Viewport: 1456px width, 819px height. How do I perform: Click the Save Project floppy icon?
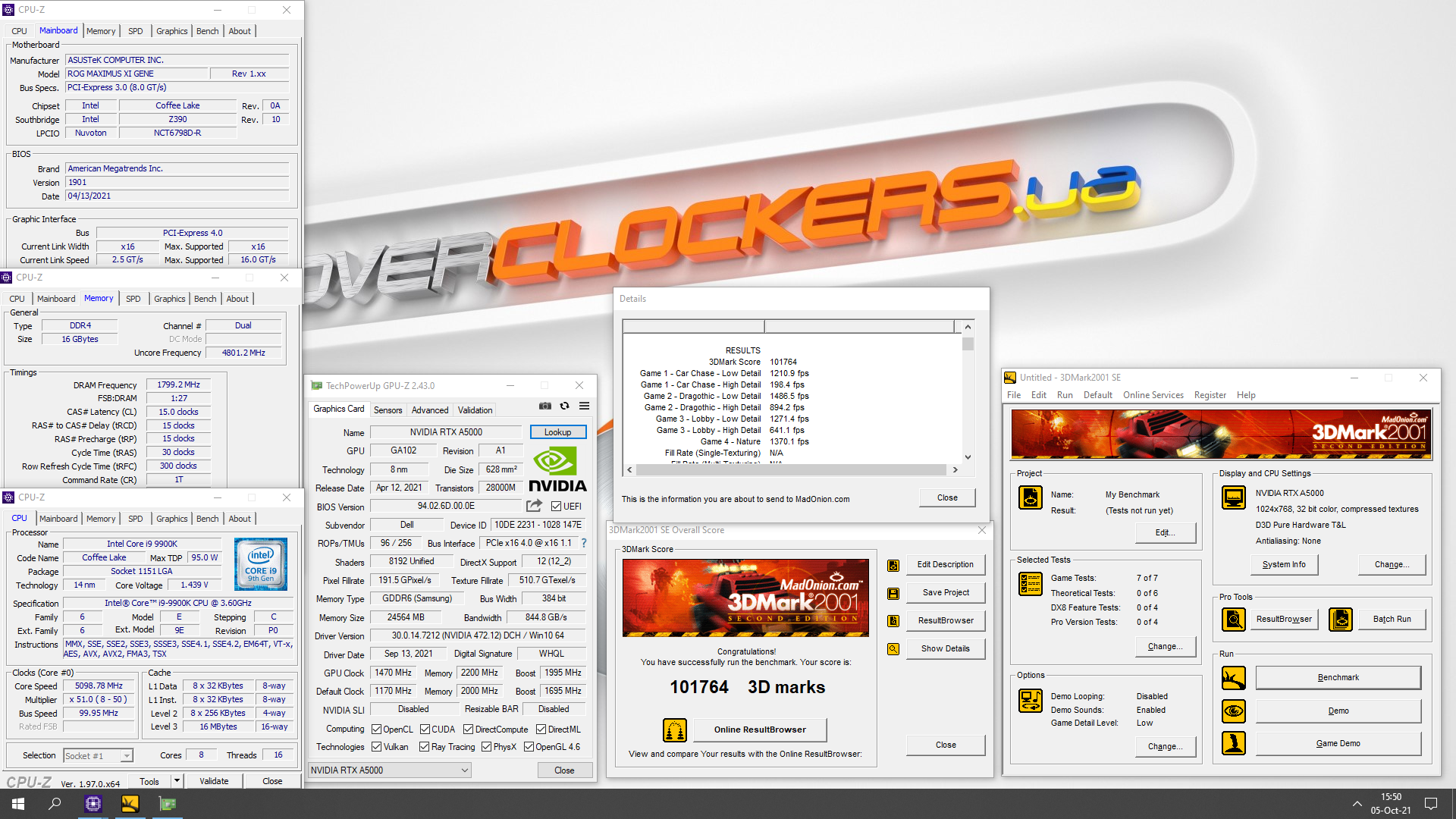(x=893, y=593)
